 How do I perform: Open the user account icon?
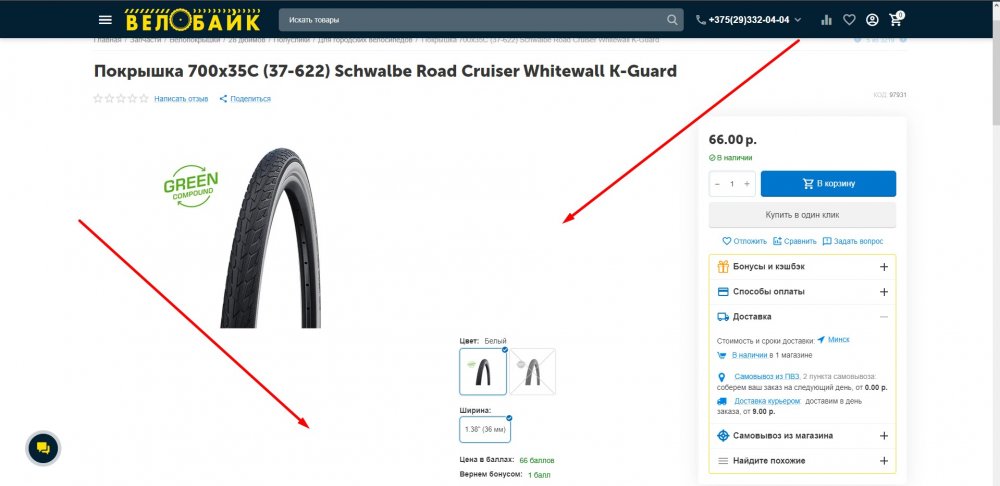point(872,20)
